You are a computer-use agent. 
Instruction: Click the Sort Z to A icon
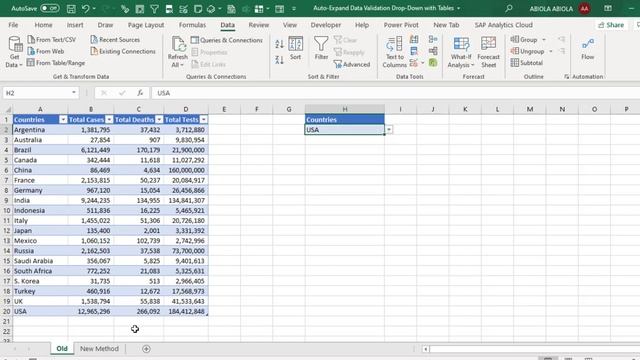280,60
